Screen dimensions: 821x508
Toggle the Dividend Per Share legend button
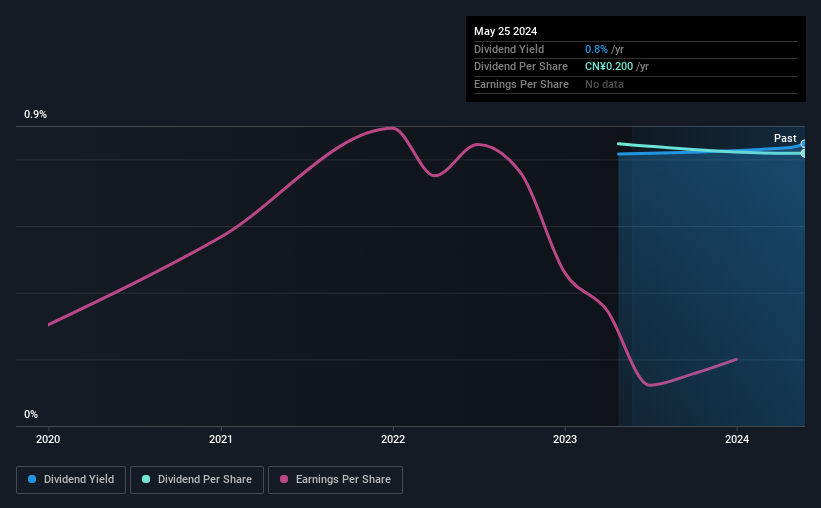click(x=197, y=480)
